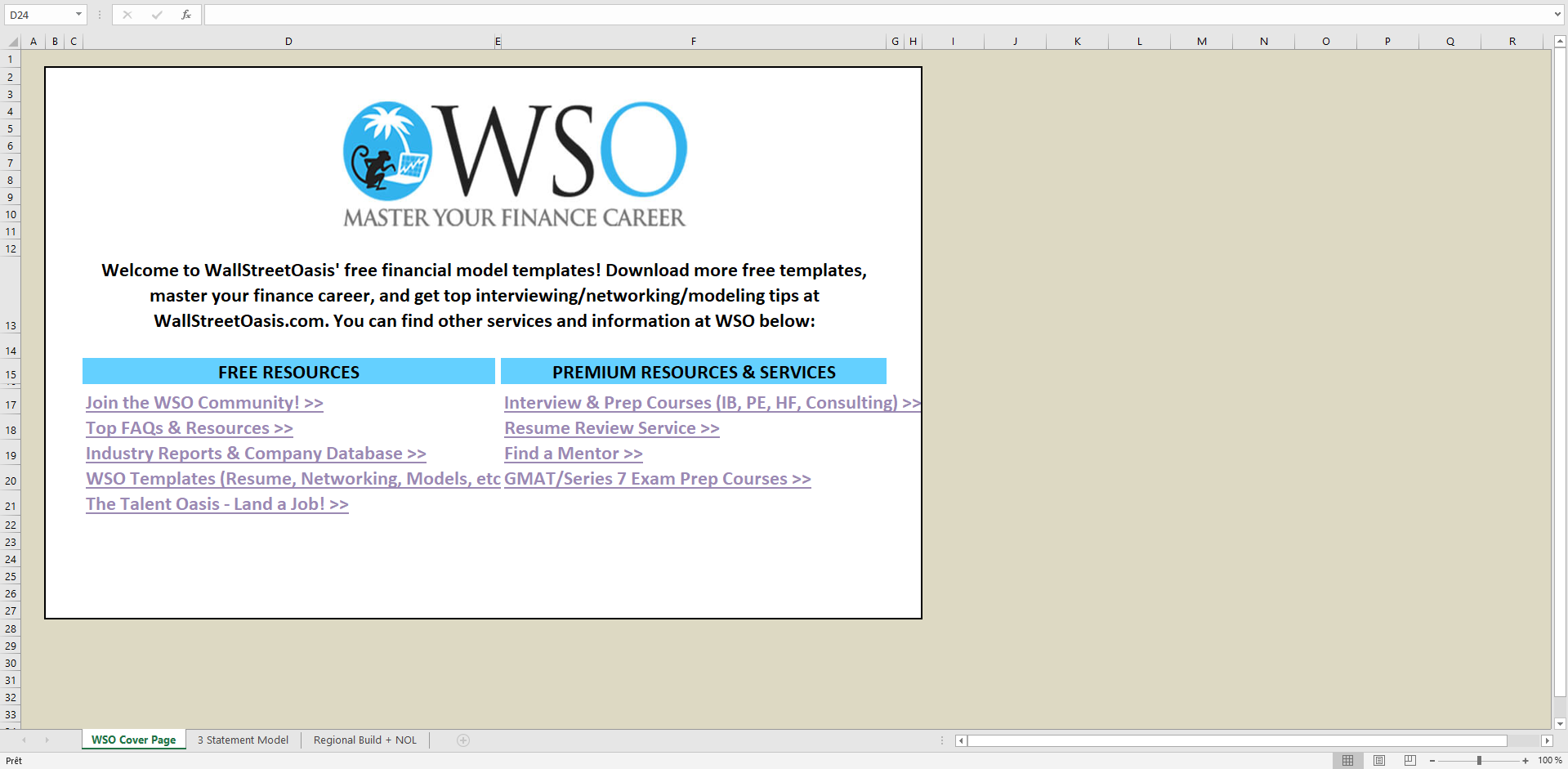Click the zoom in plus button
The image size is (1568, 769).
(1526, 761)
